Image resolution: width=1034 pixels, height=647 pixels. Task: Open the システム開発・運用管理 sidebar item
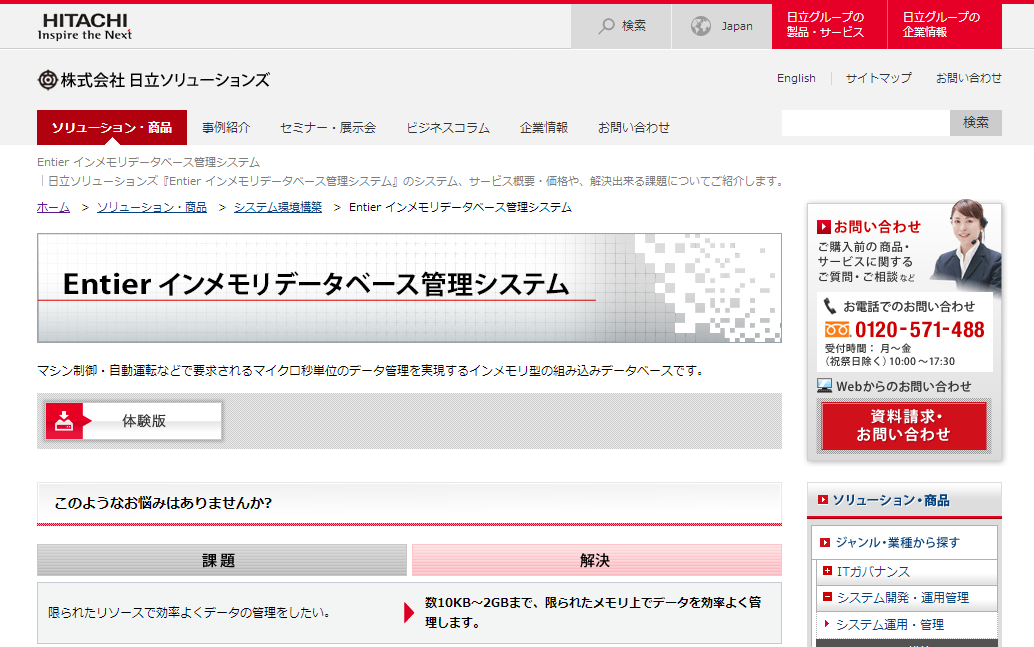coord(903,598)
